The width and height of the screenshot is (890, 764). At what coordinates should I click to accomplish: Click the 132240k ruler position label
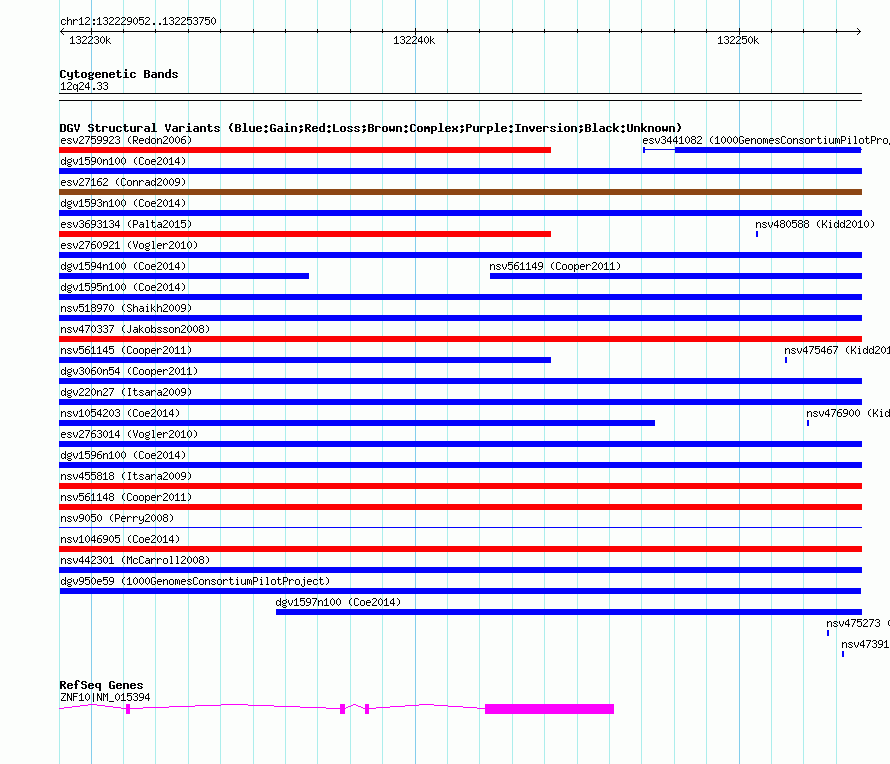[414, 40]
